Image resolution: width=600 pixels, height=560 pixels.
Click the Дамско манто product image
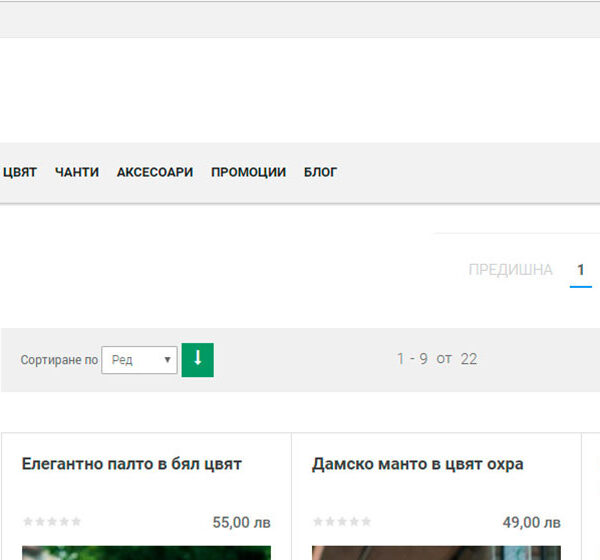436,553
